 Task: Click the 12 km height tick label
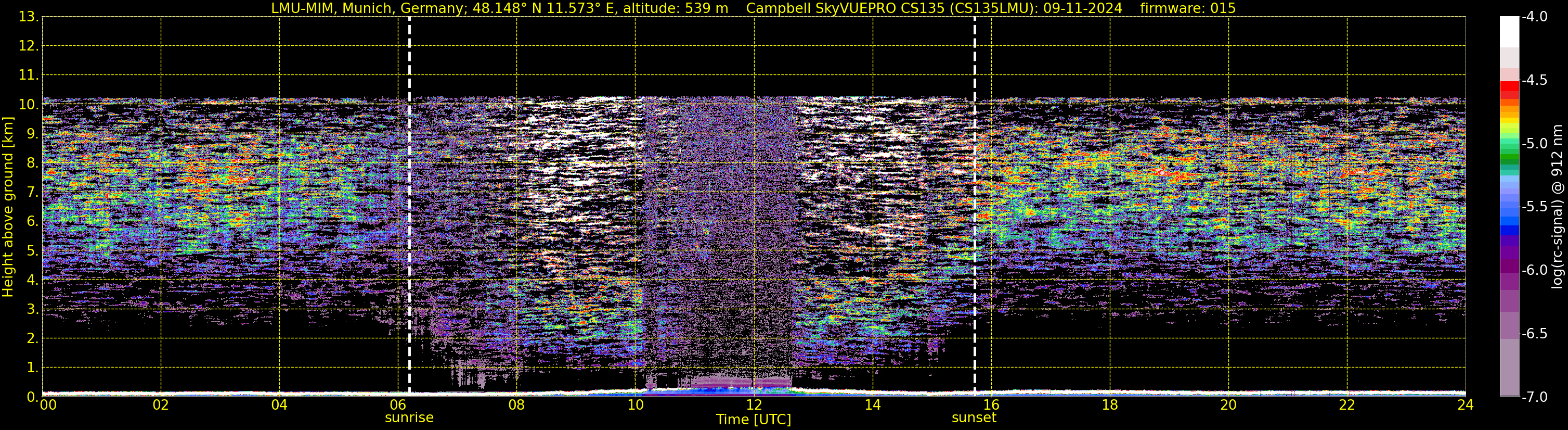[x=29, y=46]
